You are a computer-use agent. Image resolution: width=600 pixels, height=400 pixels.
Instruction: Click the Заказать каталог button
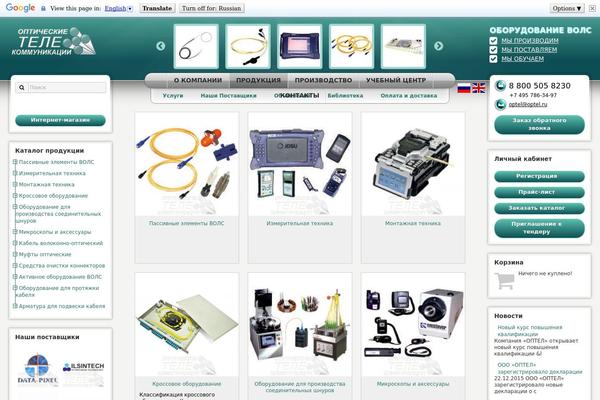[540, 208]
